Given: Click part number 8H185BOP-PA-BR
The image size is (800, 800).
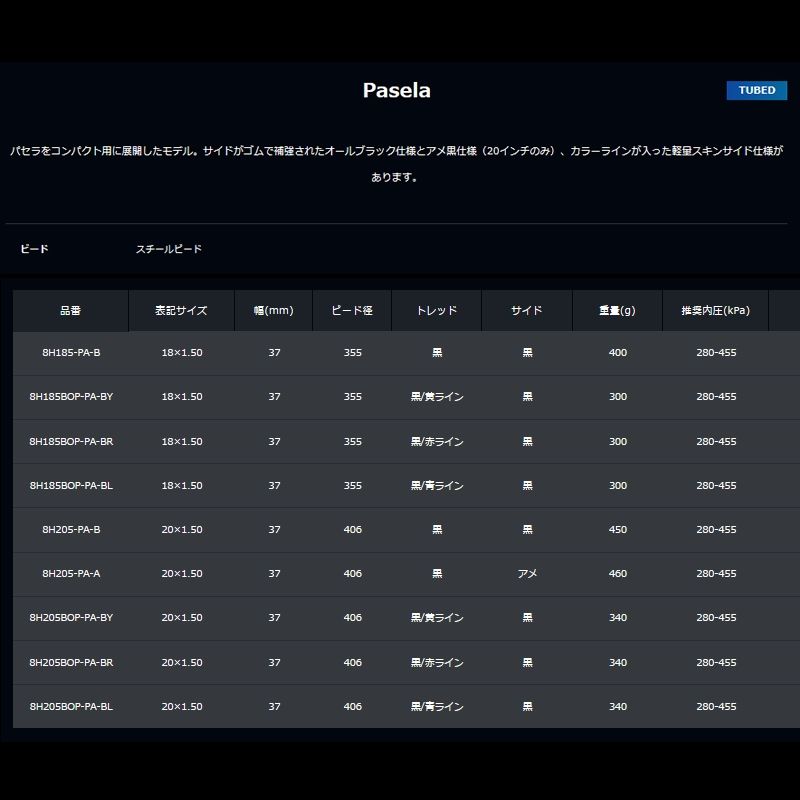Looking at the screenshot, I should tap(71, 441).
